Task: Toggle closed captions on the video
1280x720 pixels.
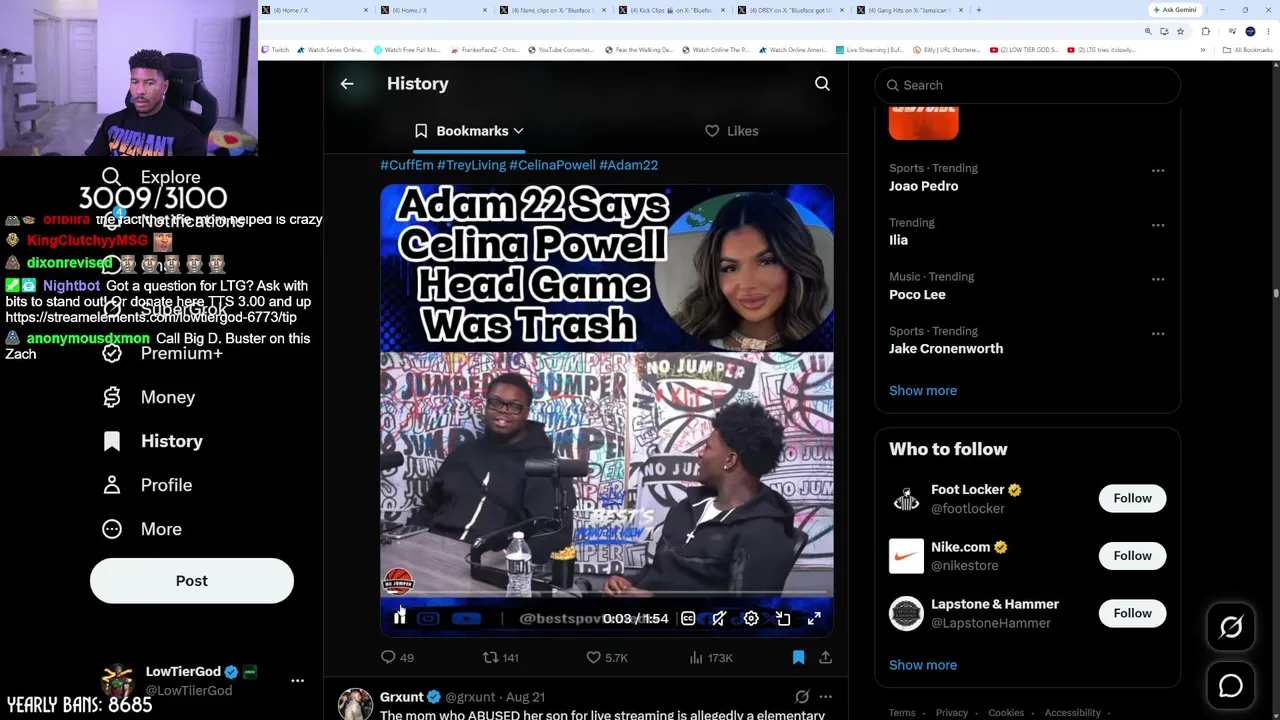Action: [688, 619]
